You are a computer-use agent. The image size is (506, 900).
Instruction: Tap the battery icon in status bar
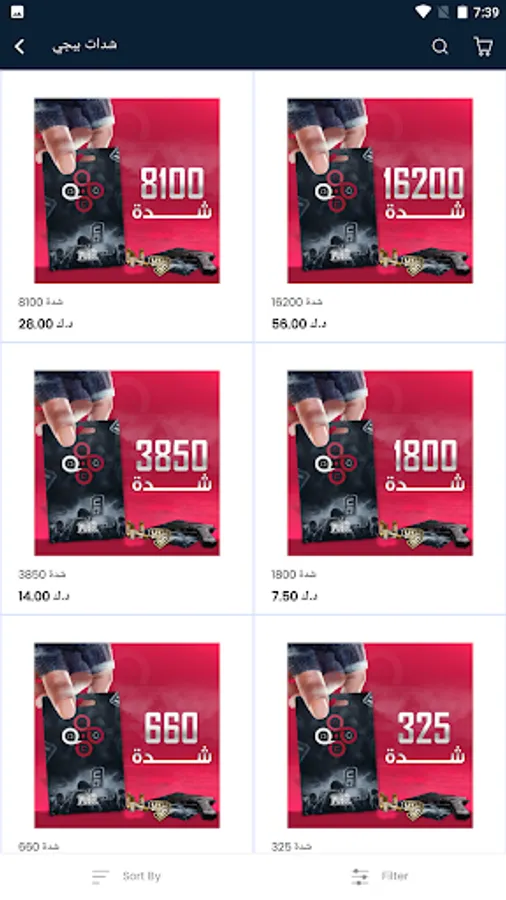(x=462, y=11)
